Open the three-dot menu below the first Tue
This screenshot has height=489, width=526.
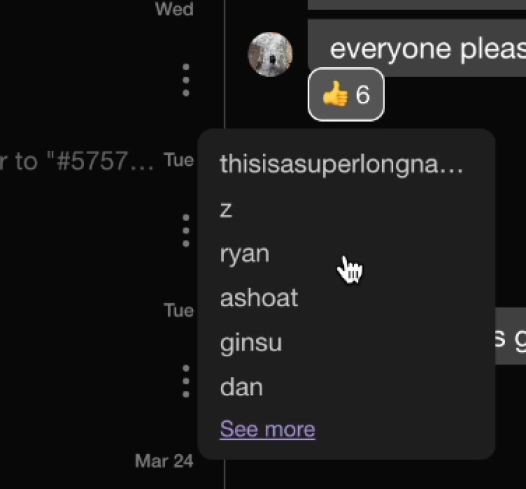[x=186, y=231]
